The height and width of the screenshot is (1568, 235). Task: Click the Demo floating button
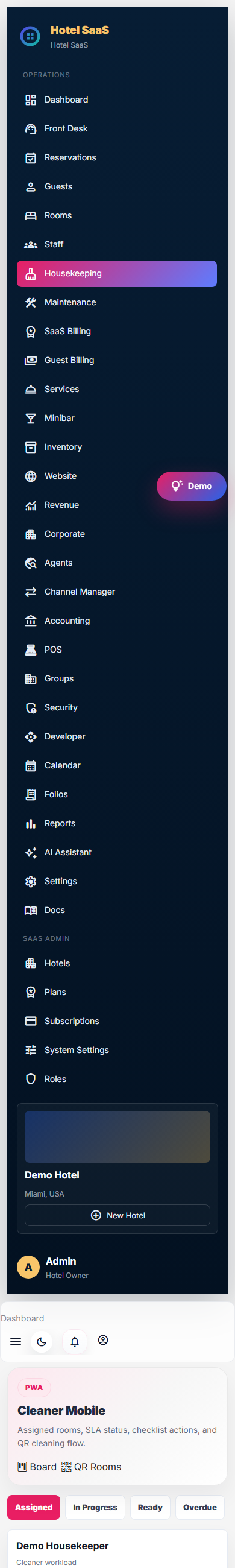[x=191, y=485]
